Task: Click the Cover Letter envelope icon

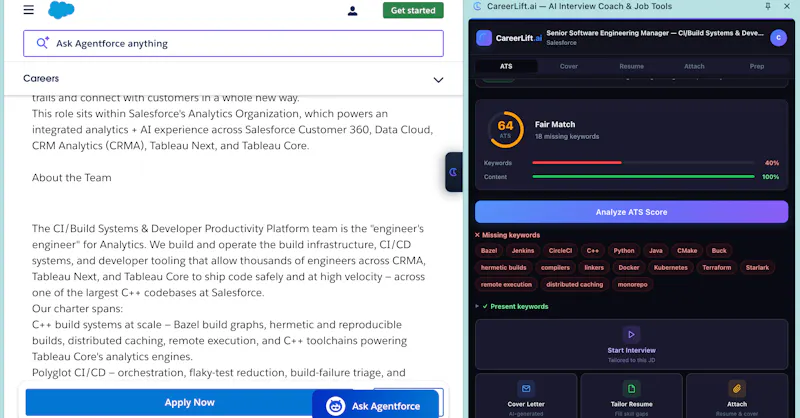Action: [x=526, y=389]
